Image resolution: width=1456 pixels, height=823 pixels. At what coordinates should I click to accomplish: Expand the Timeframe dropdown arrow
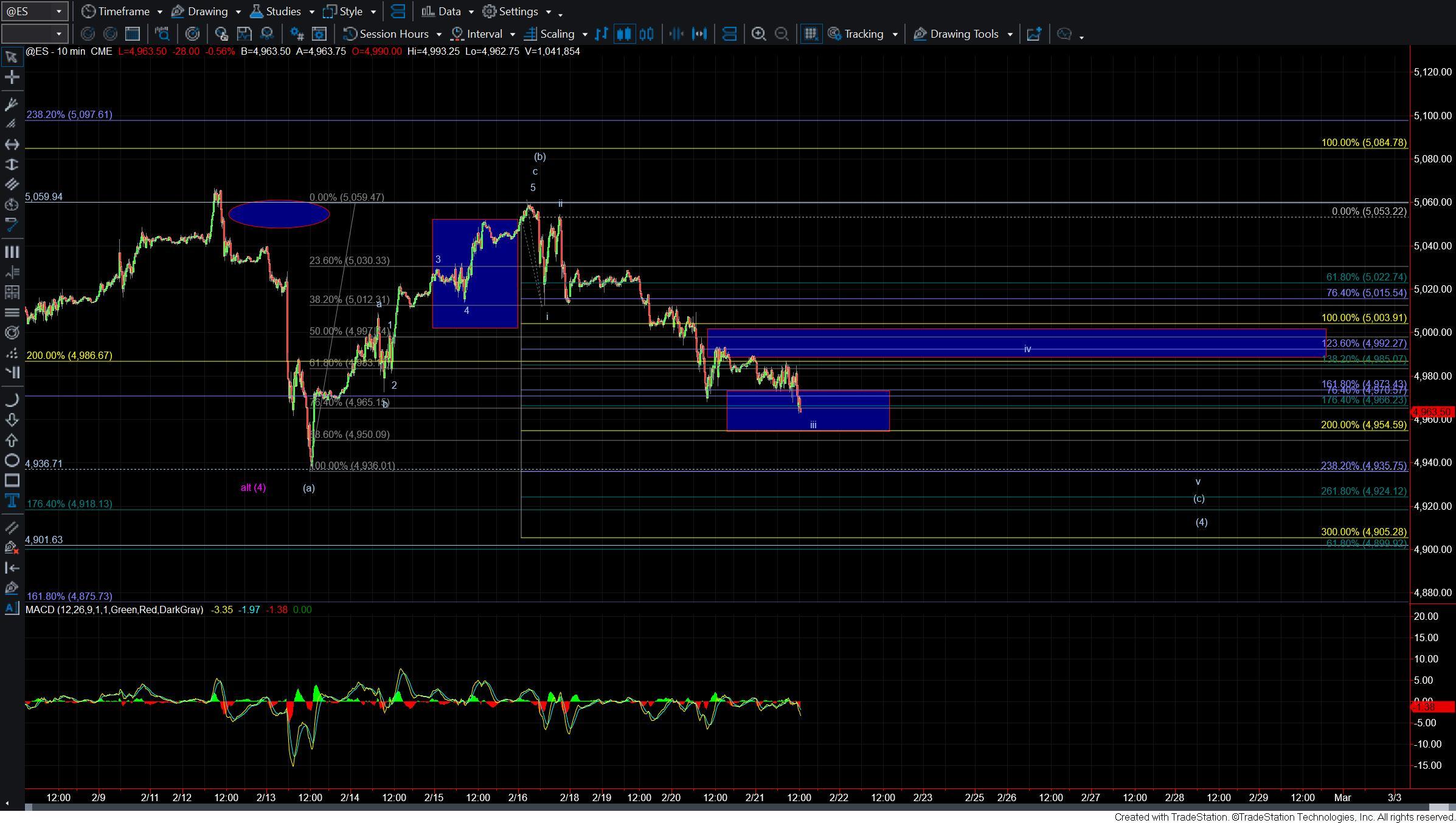click(159, 12)
